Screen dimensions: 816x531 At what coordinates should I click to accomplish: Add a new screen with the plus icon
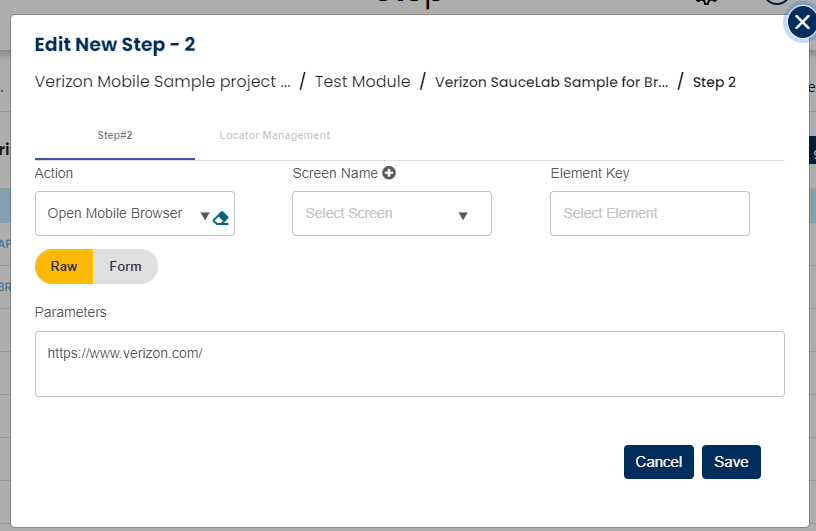tap(389, 173)
